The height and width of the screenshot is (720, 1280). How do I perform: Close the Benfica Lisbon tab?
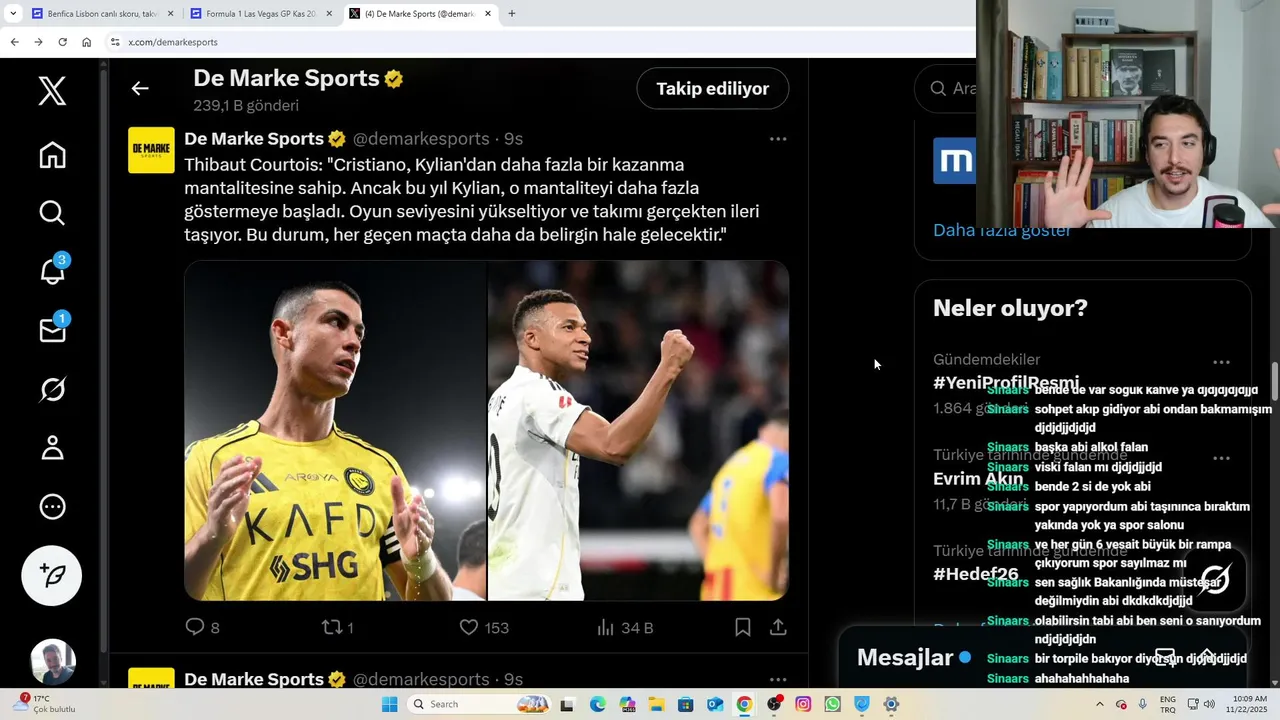(x=170, y=14)
